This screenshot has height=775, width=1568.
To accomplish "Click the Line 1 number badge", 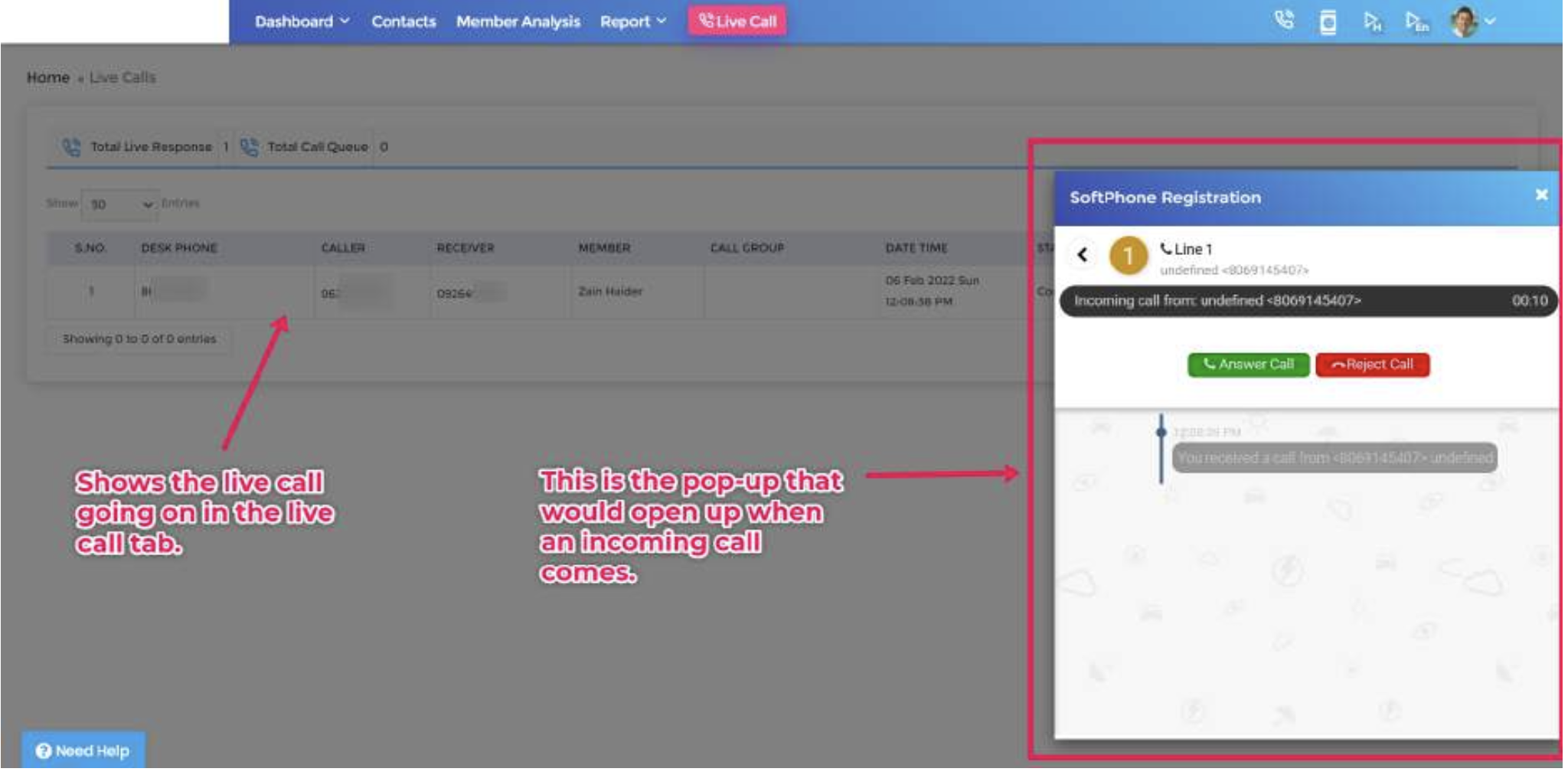I will point(1128,256).
